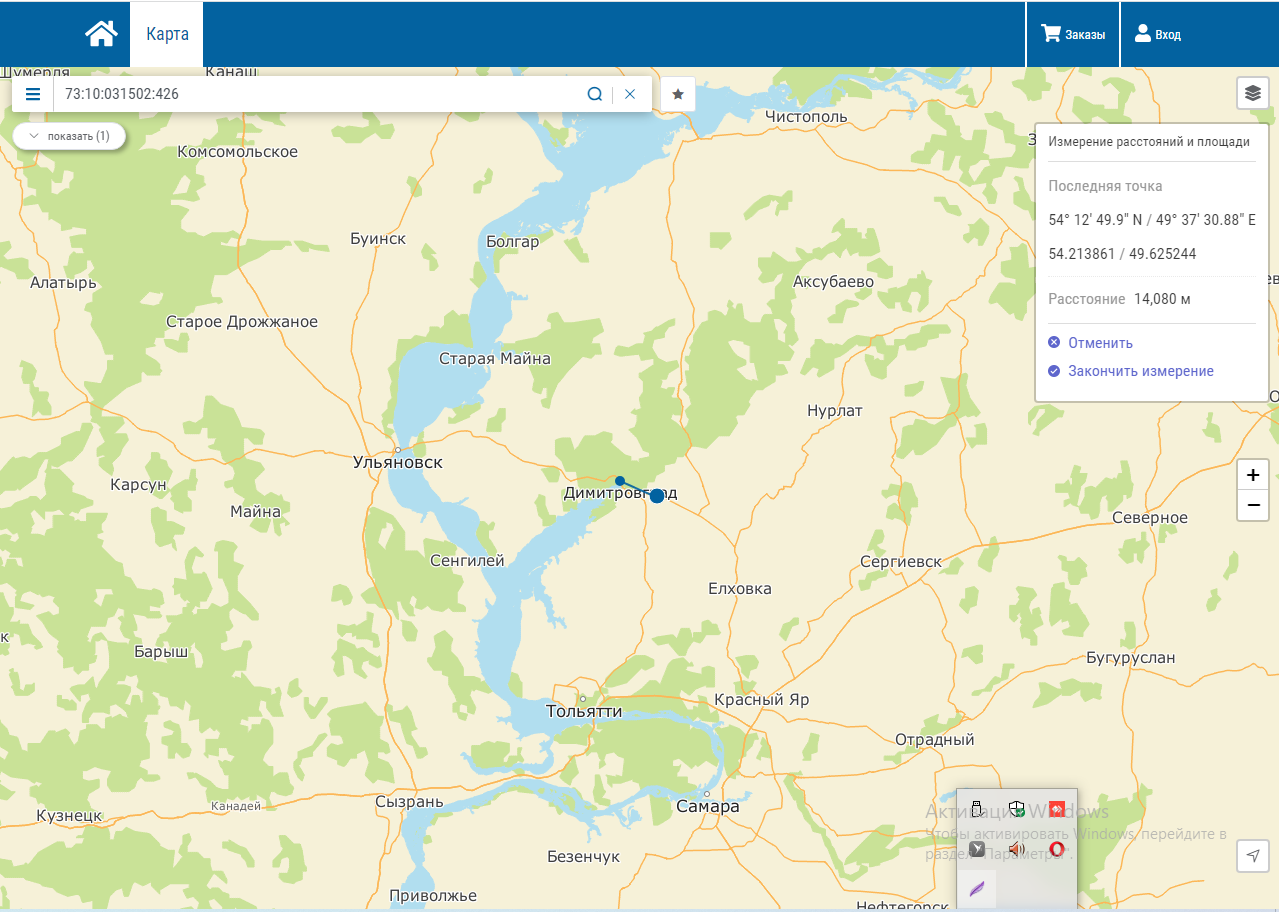1279x912 pixels.
Task: Clear the search field with X
Action: [x=630, y=94]
